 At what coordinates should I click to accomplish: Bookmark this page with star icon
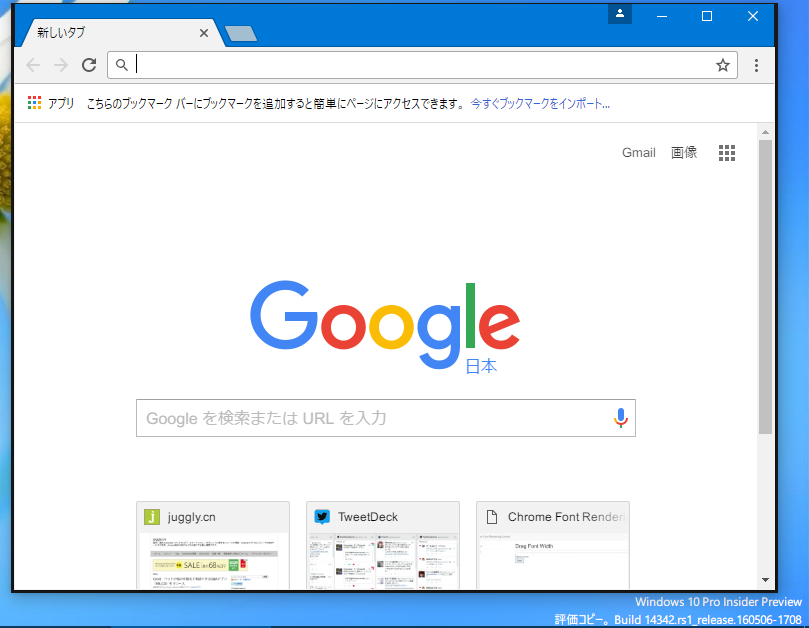coord(722,65)
